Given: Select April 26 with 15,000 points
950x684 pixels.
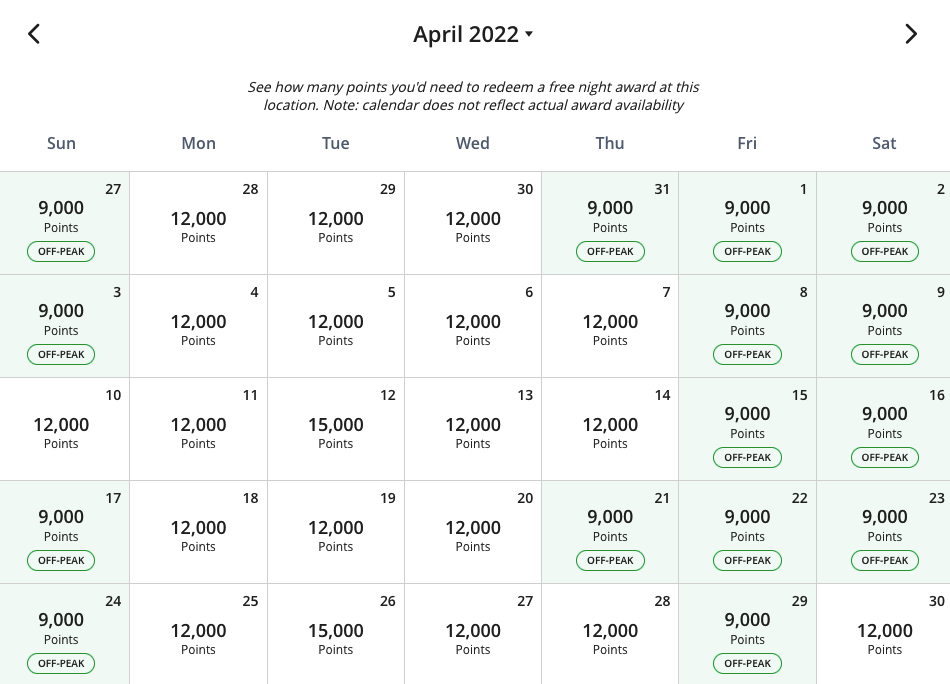Looking at the screenshot, I should [x=336, y=634].
